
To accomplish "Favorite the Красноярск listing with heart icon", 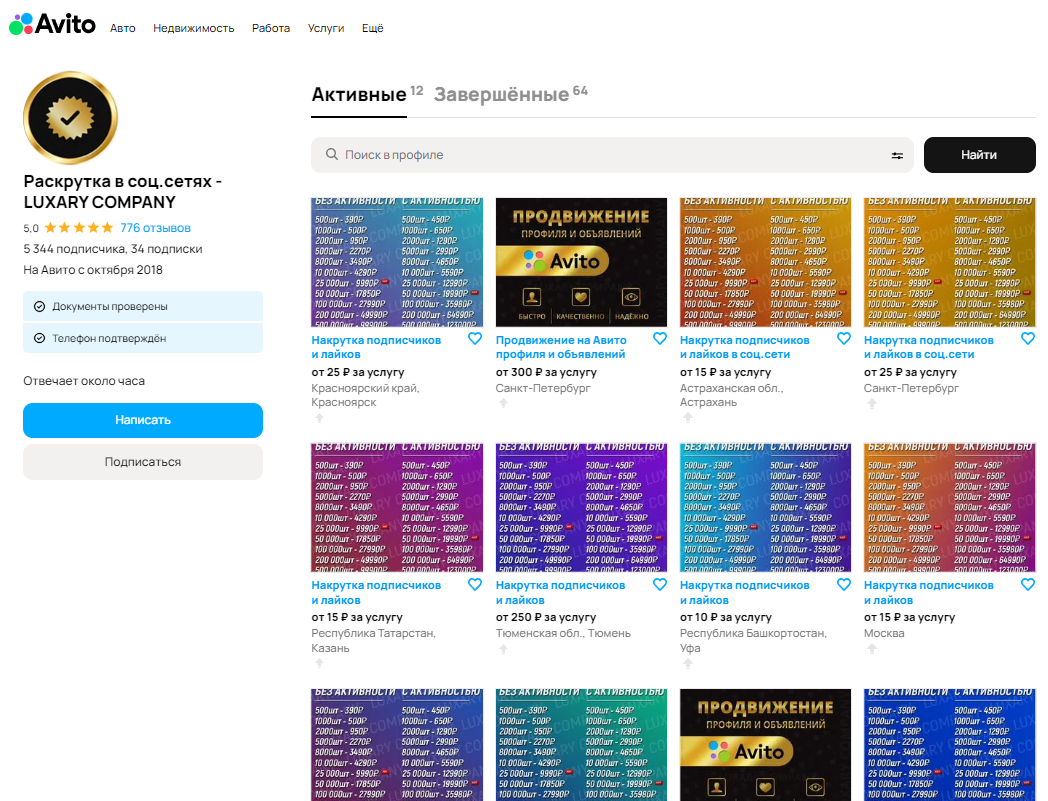I will tap(475, 338).
